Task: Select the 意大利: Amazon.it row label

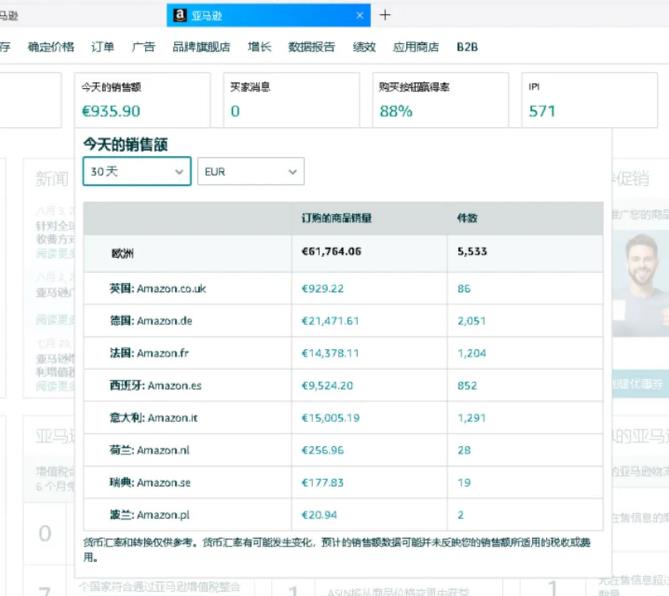Action: 154,418
